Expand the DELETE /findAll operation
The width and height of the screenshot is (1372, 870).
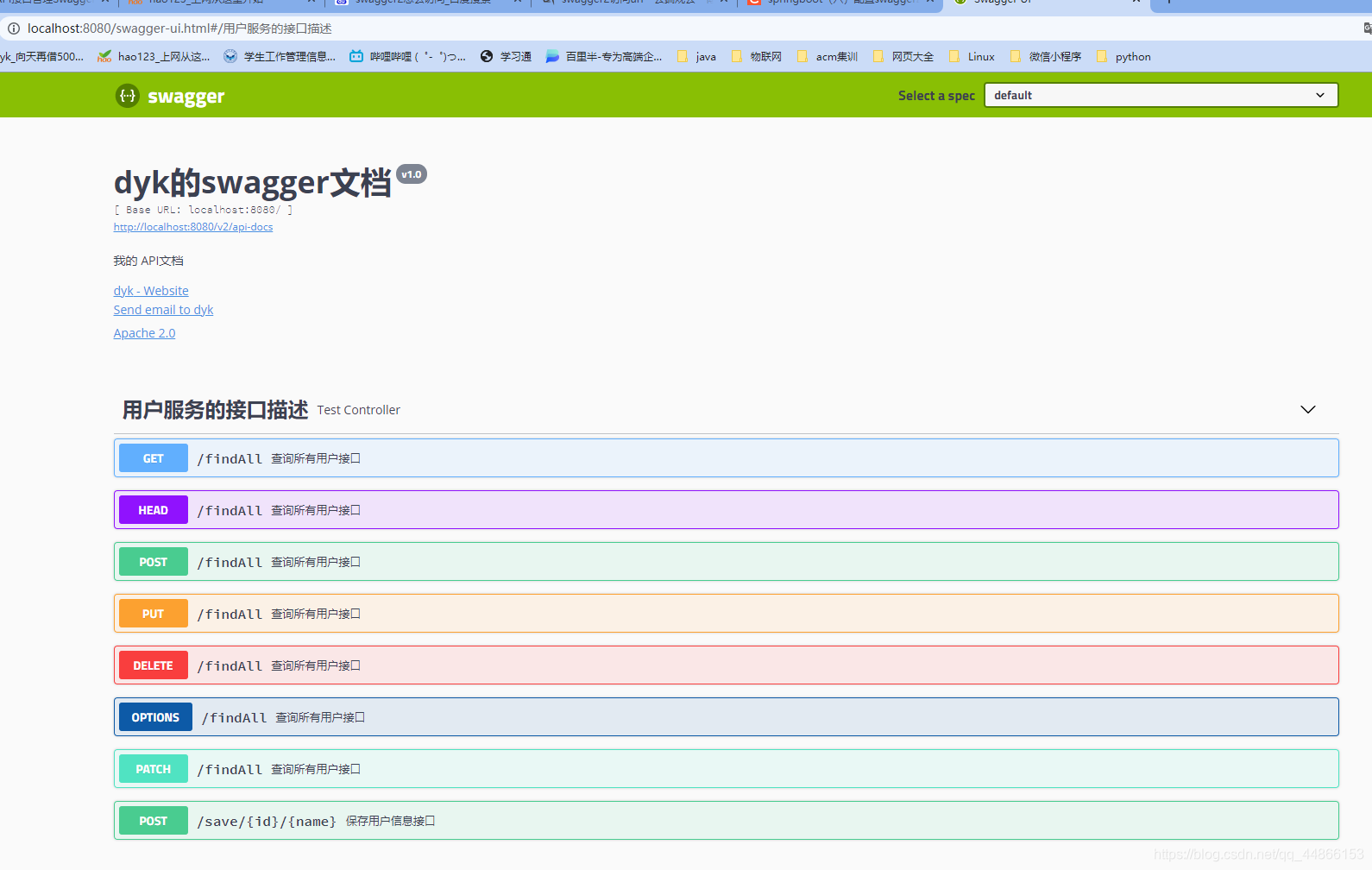point(726,665)
